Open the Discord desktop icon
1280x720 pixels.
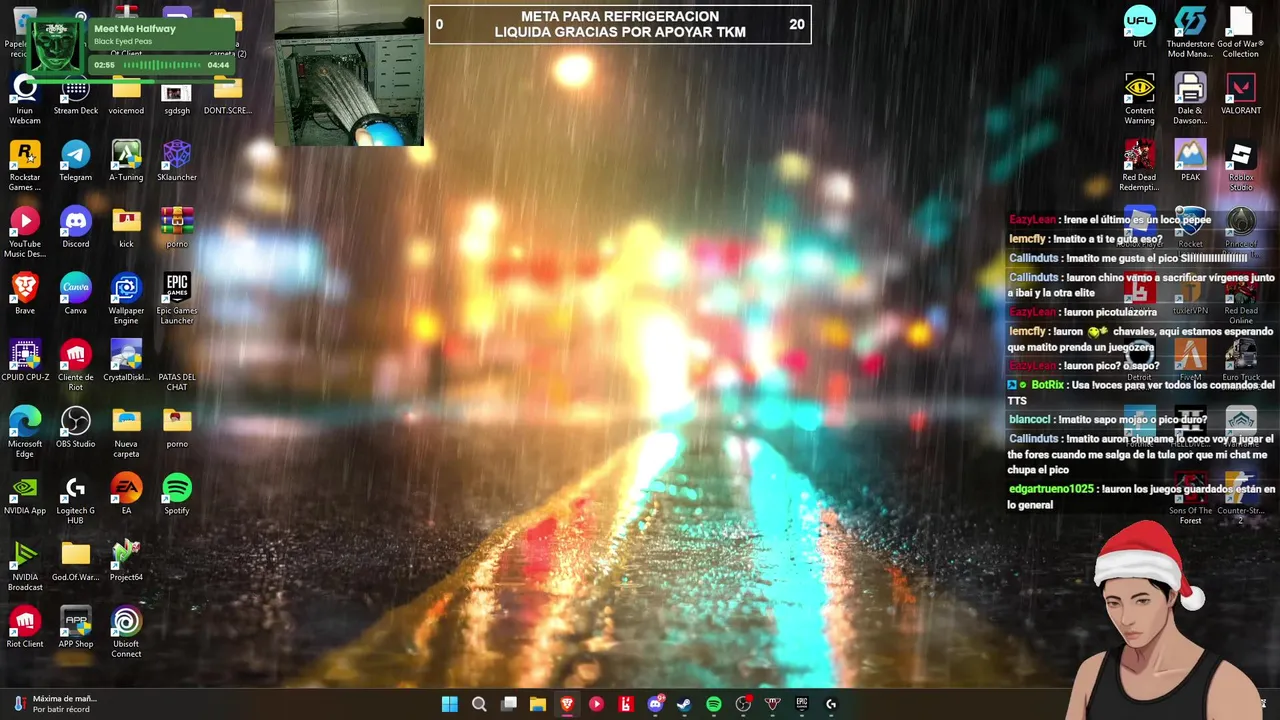[x=76, y=229]
